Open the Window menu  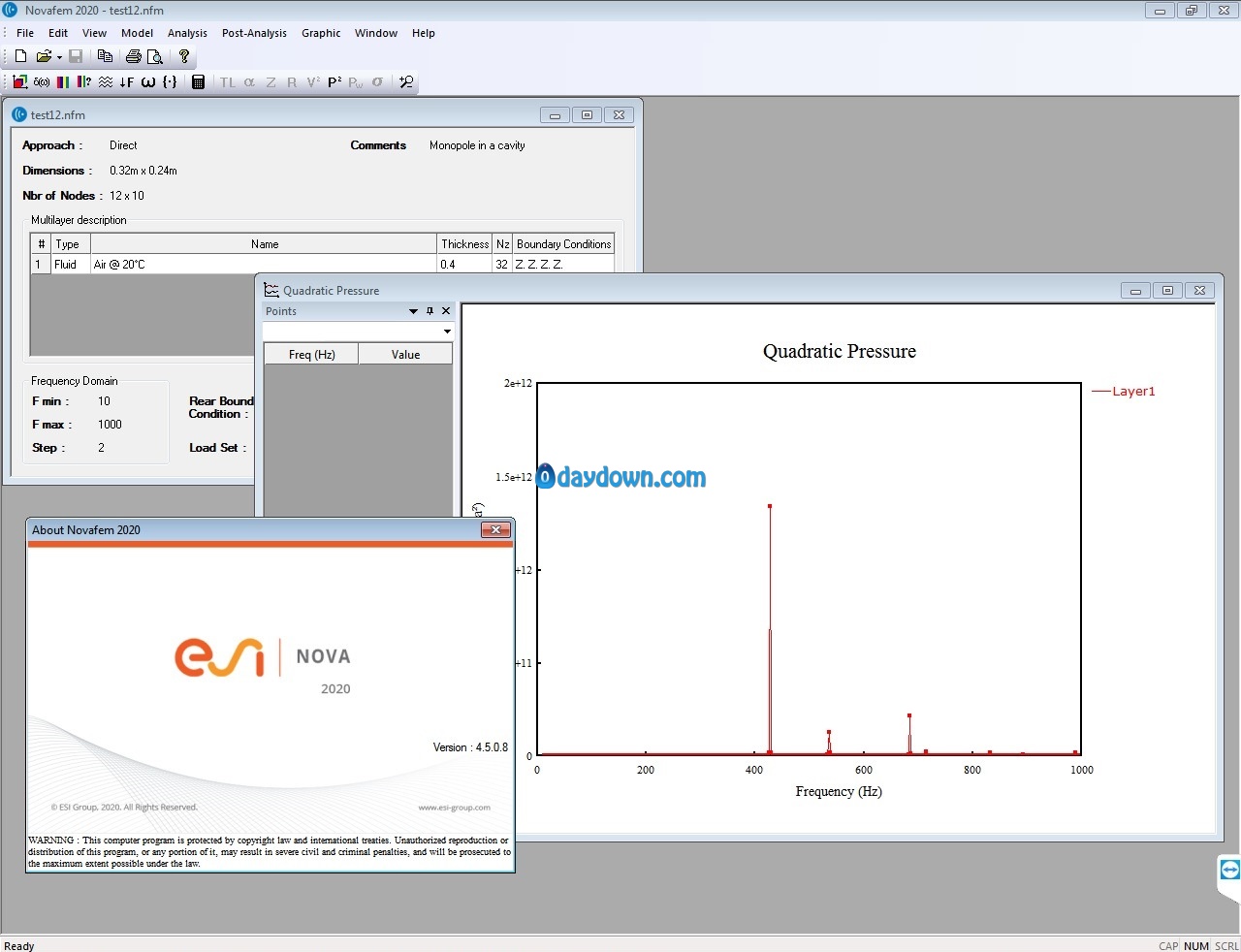pos(376,33)
